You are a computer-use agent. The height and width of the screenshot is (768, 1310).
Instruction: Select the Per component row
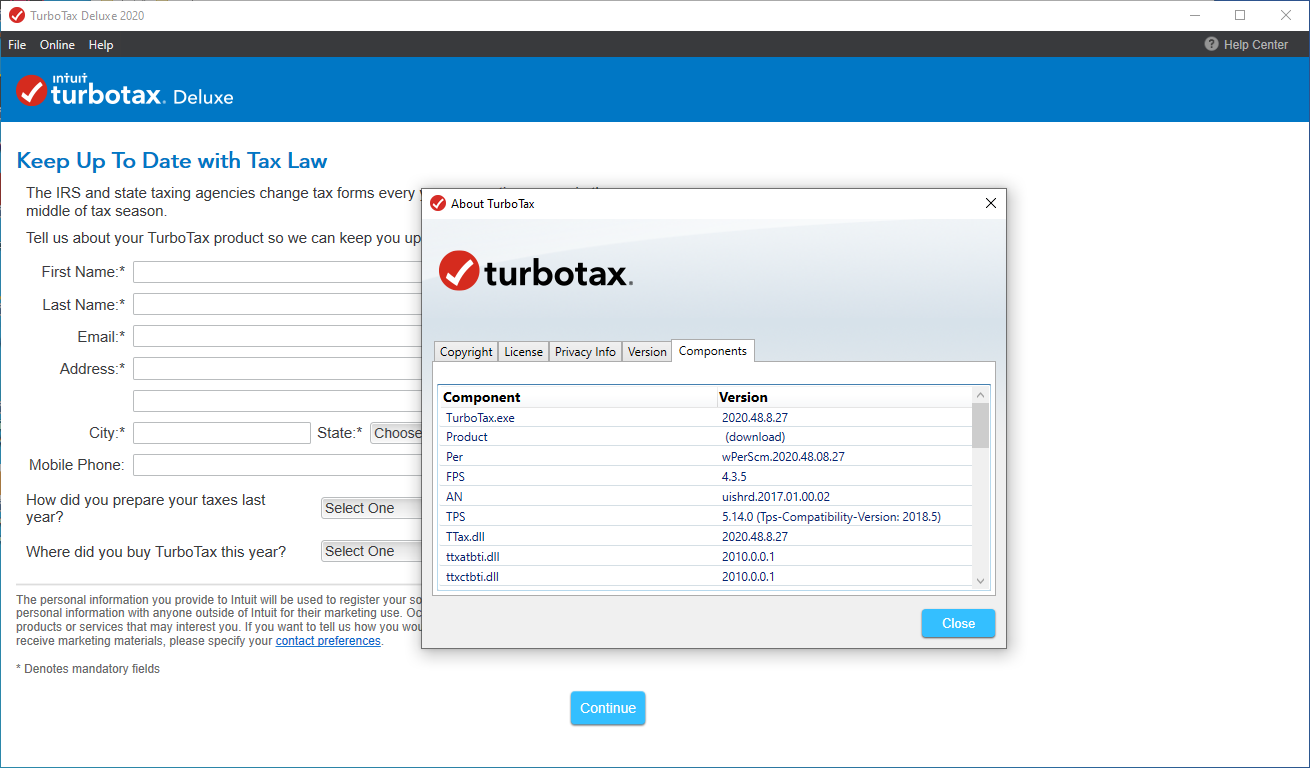705,457
